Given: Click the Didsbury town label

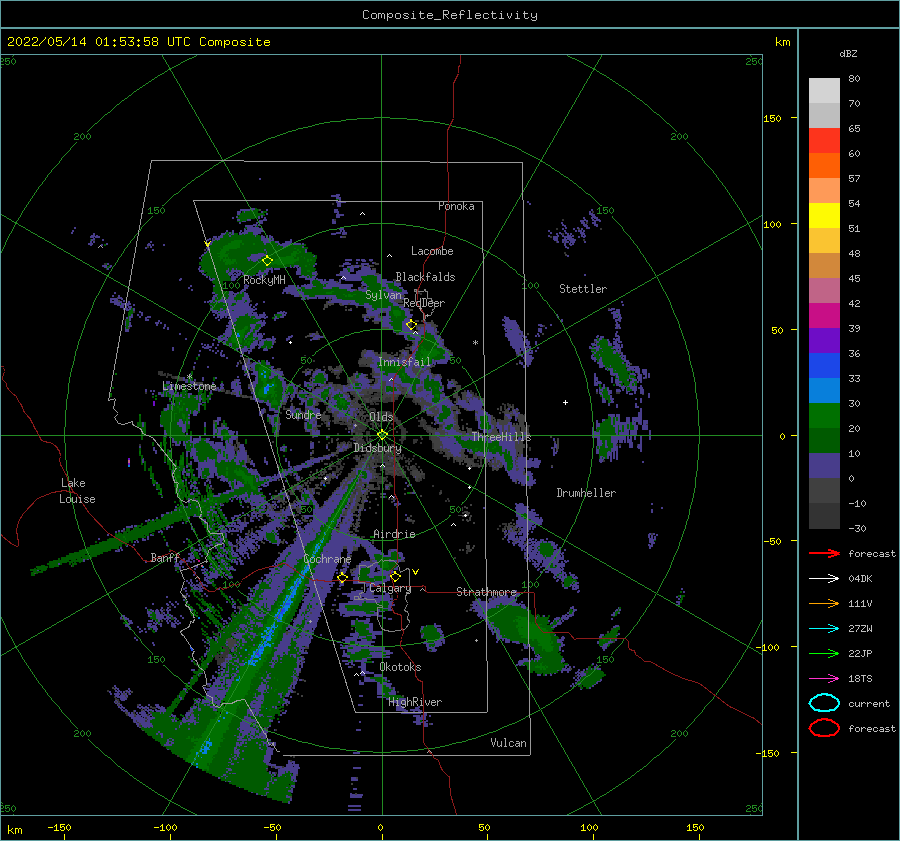Looking at the screenshot, I should click(x=377, y=448).
